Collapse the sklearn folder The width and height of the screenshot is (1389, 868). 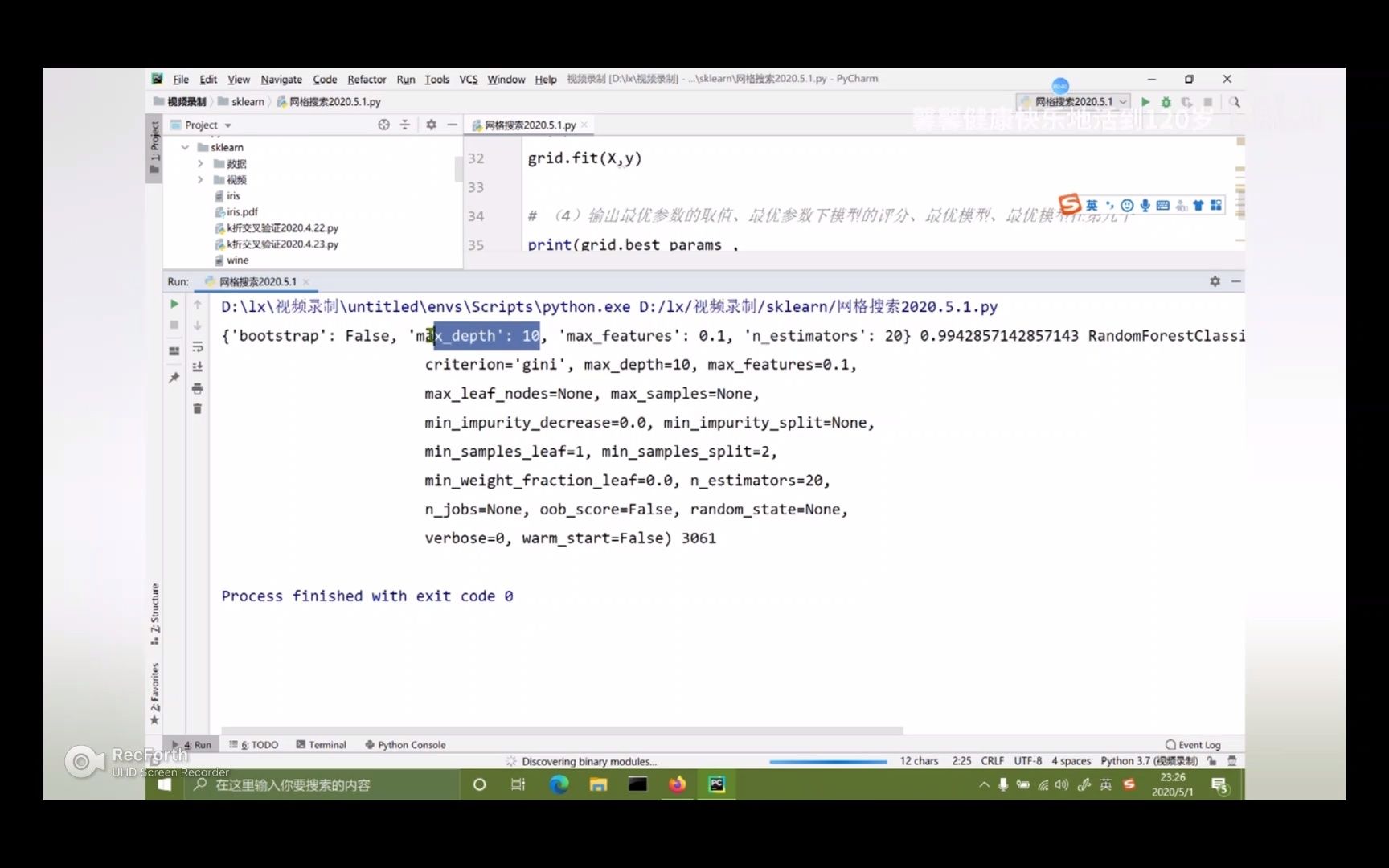[x=186, y=148]
